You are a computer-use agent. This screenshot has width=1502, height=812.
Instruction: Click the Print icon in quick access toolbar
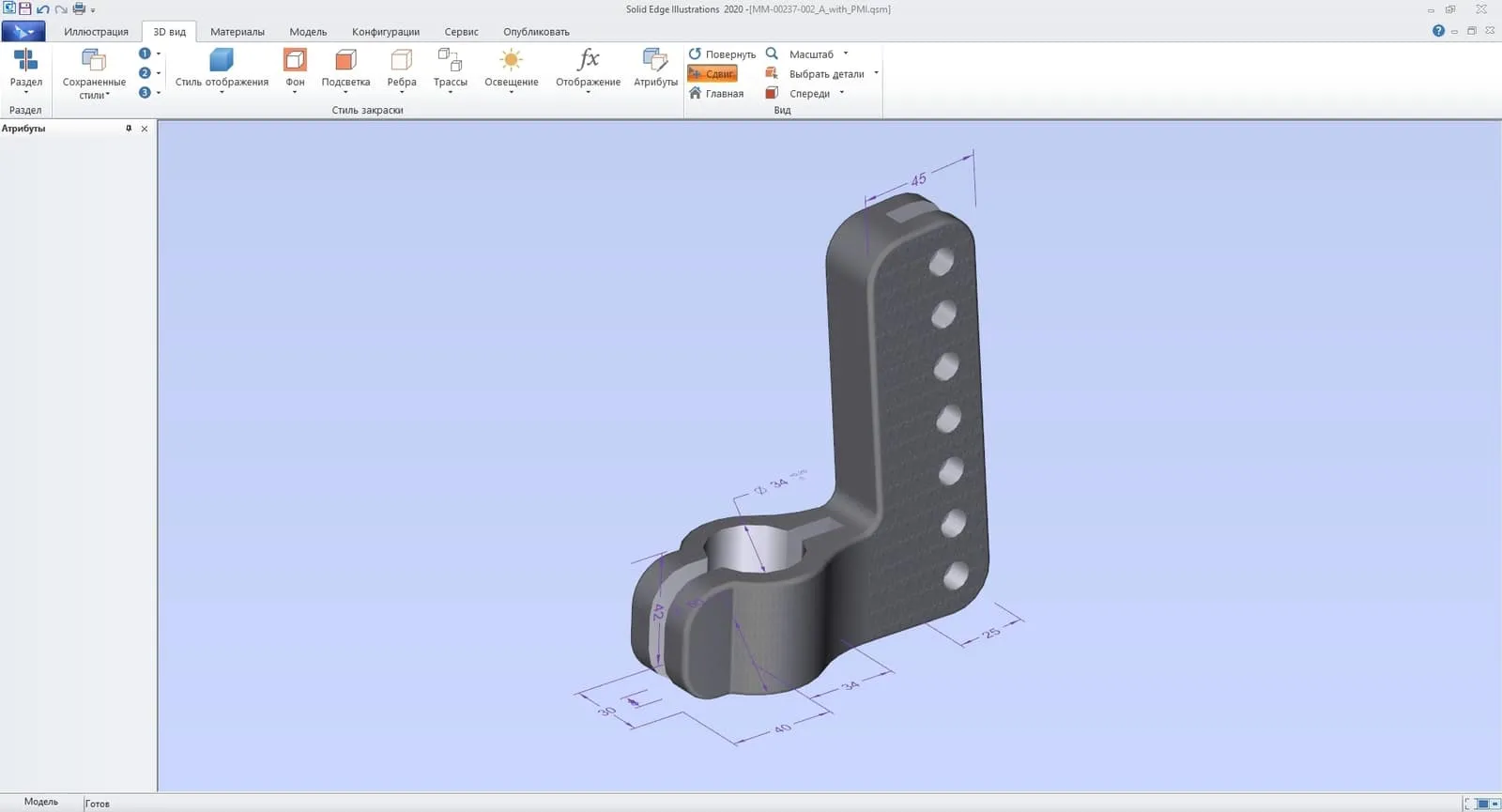pos(79,9)
